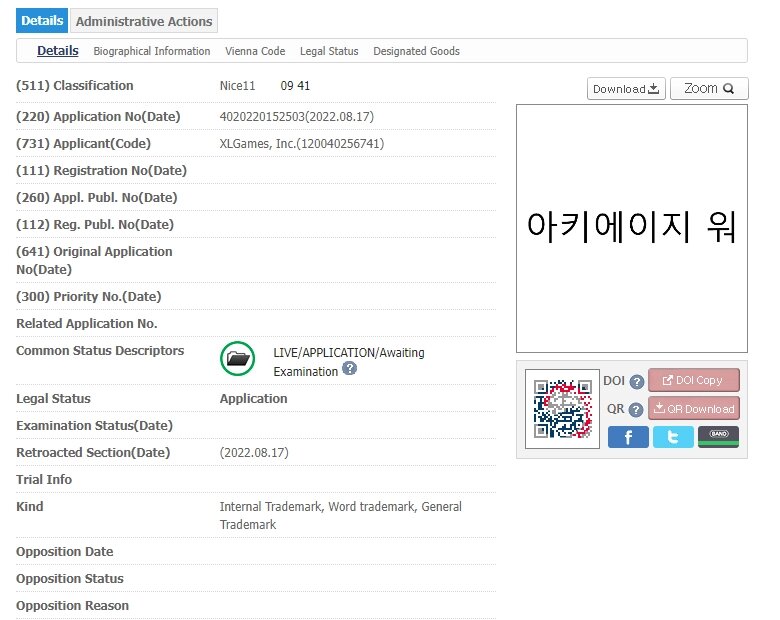Click LIVE/APPLICATION/Awaiting Examination text
The image size is (780, 620).
point(349,362)
